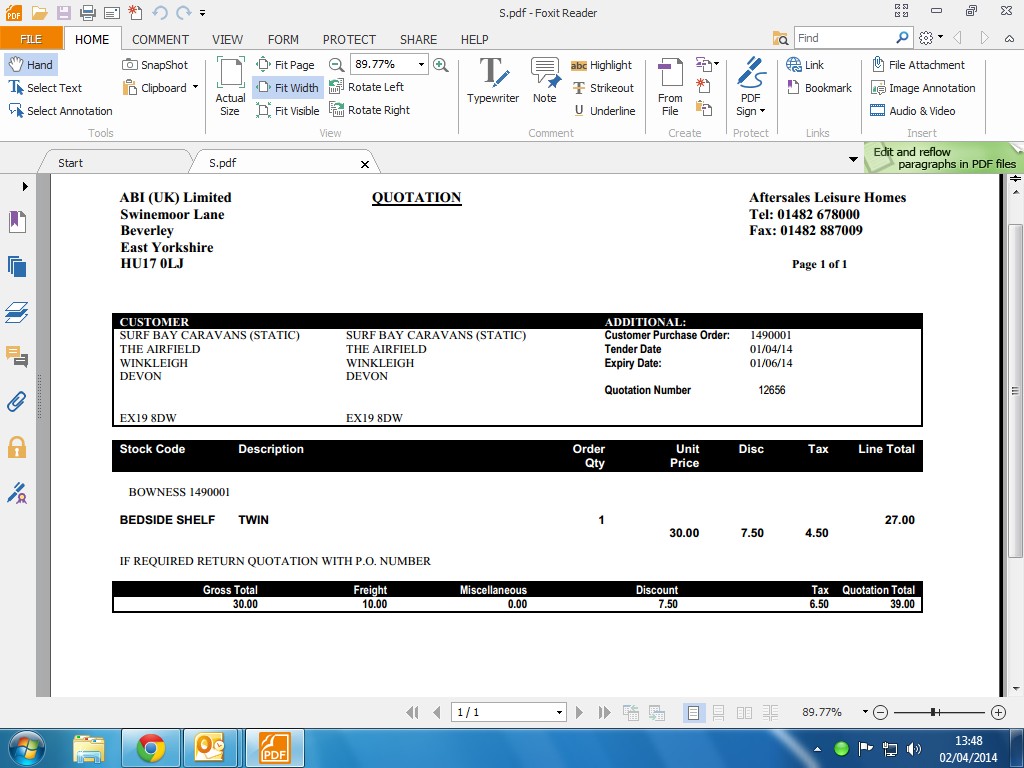Expand the PDF Sign dropdown
The height and width of the screenshot is (768, 1024).
762,111
